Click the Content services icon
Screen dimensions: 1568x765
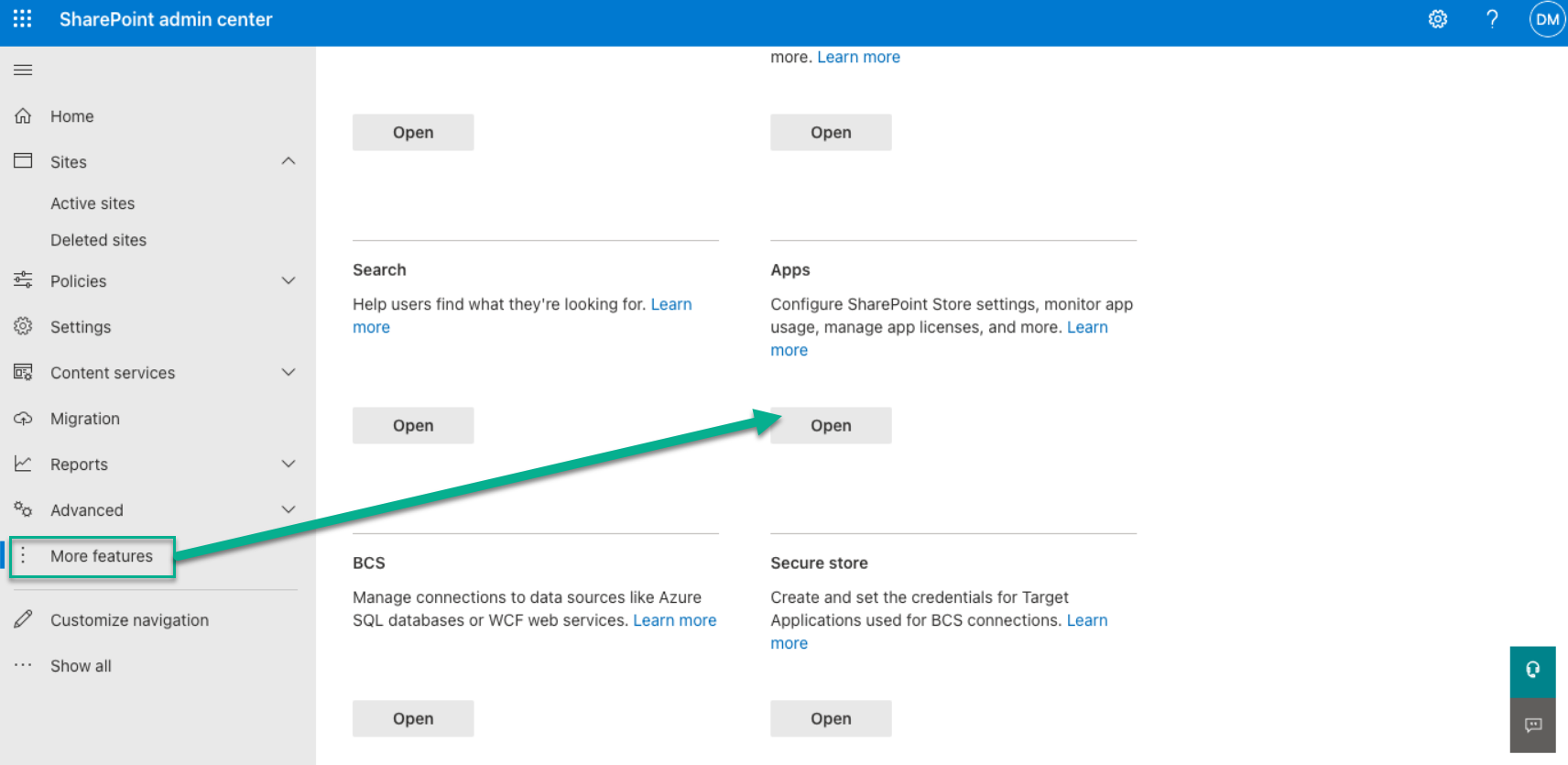(x=23, y=372)
